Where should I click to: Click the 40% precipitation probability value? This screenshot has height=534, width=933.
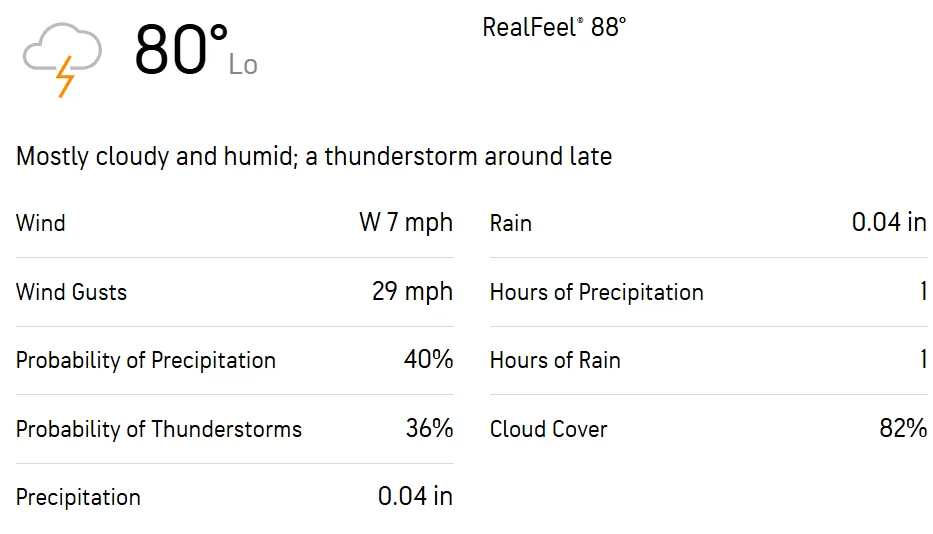[428, 360]
